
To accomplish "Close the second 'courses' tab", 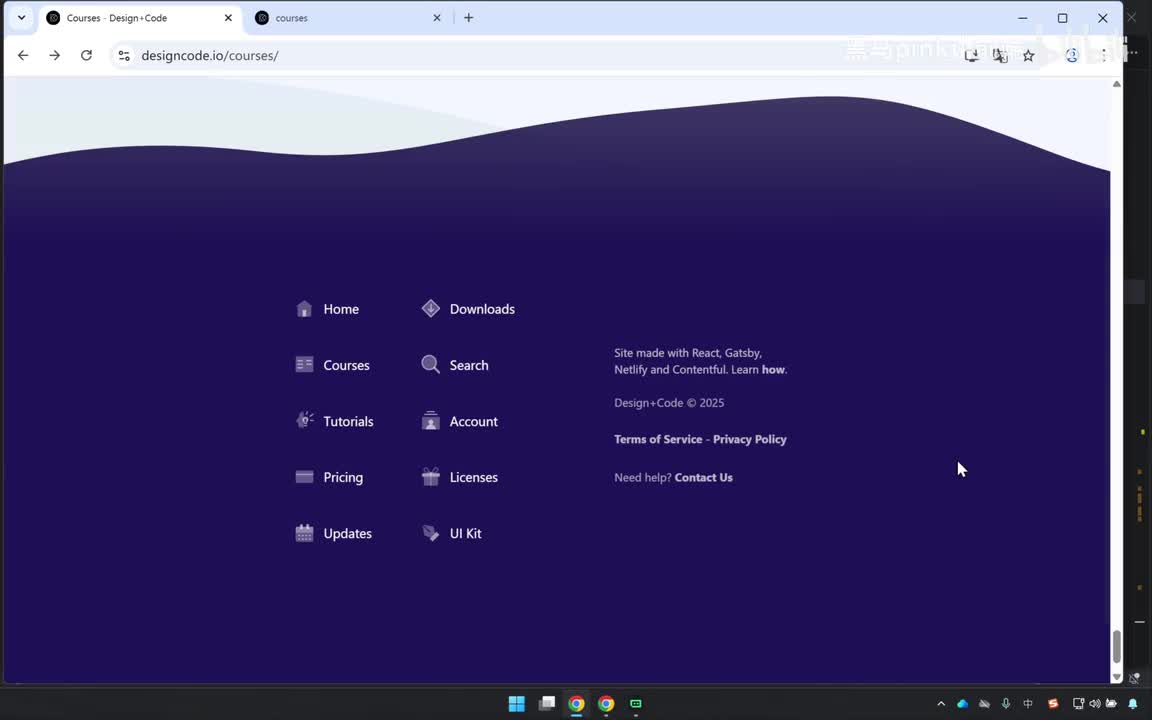I will click(x=436, y=18).
